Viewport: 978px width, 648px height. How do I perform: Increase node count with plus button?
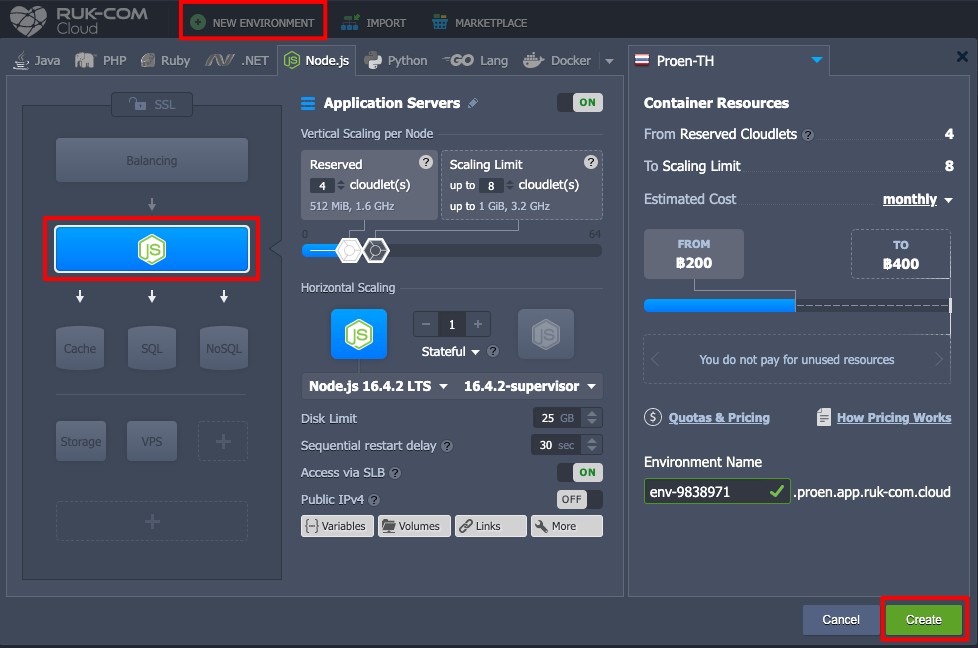pos(478,324)
